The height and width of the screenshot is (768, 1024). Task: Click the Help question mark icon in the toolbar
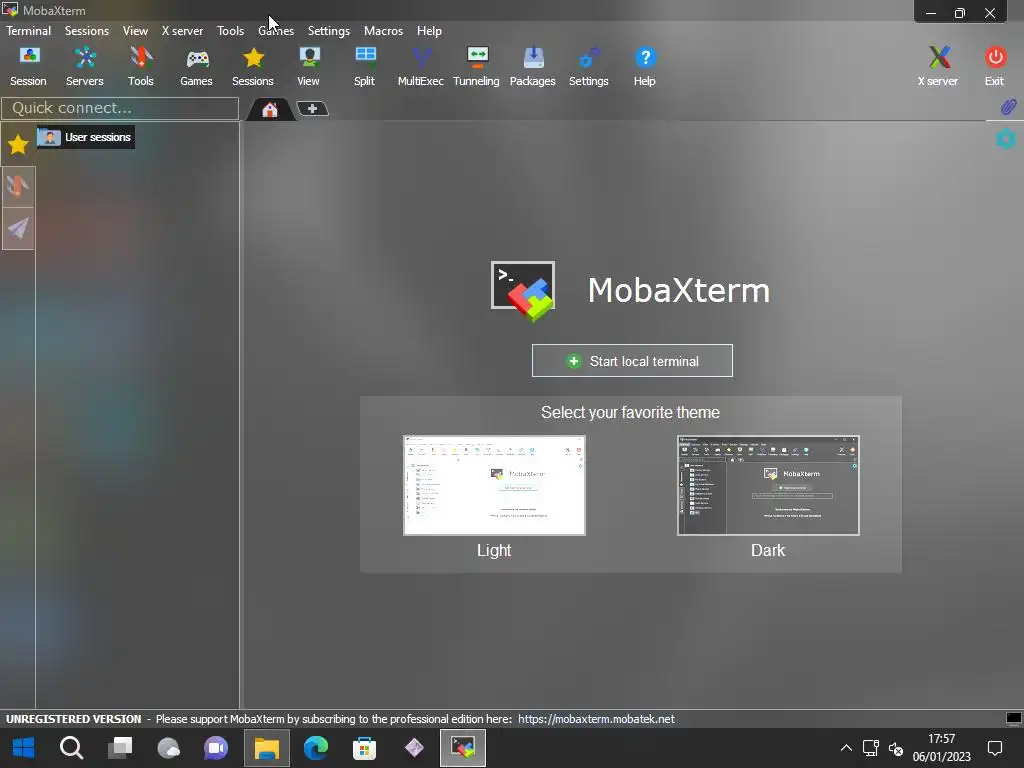coord(645,67)
